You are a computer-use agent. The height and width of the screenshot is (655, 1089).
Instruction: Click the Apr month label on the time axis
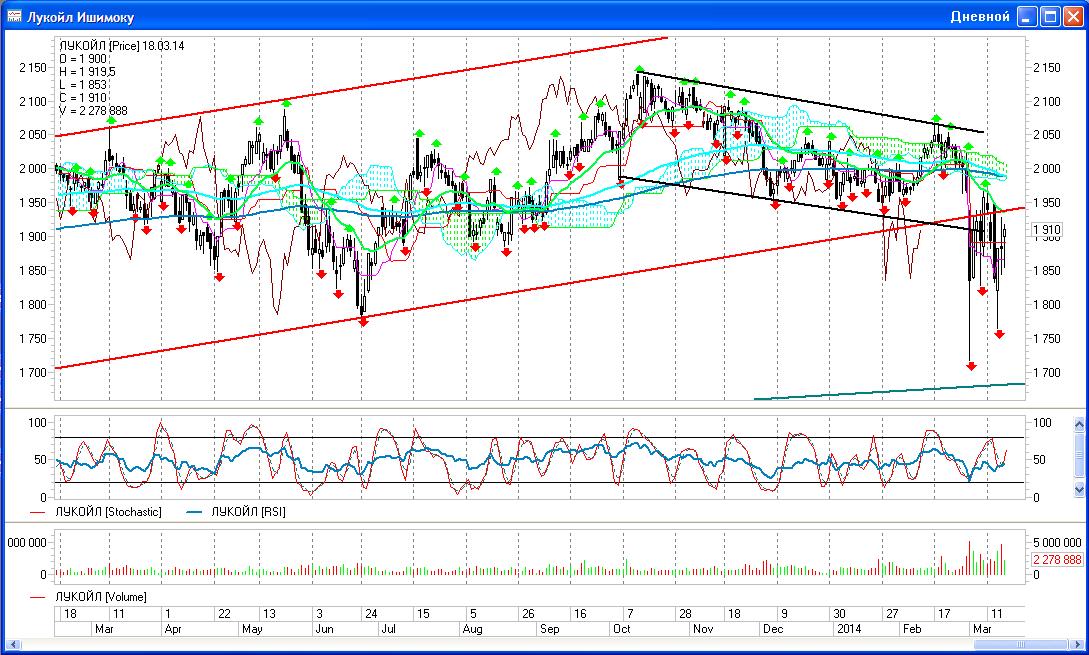click(172, 629)
